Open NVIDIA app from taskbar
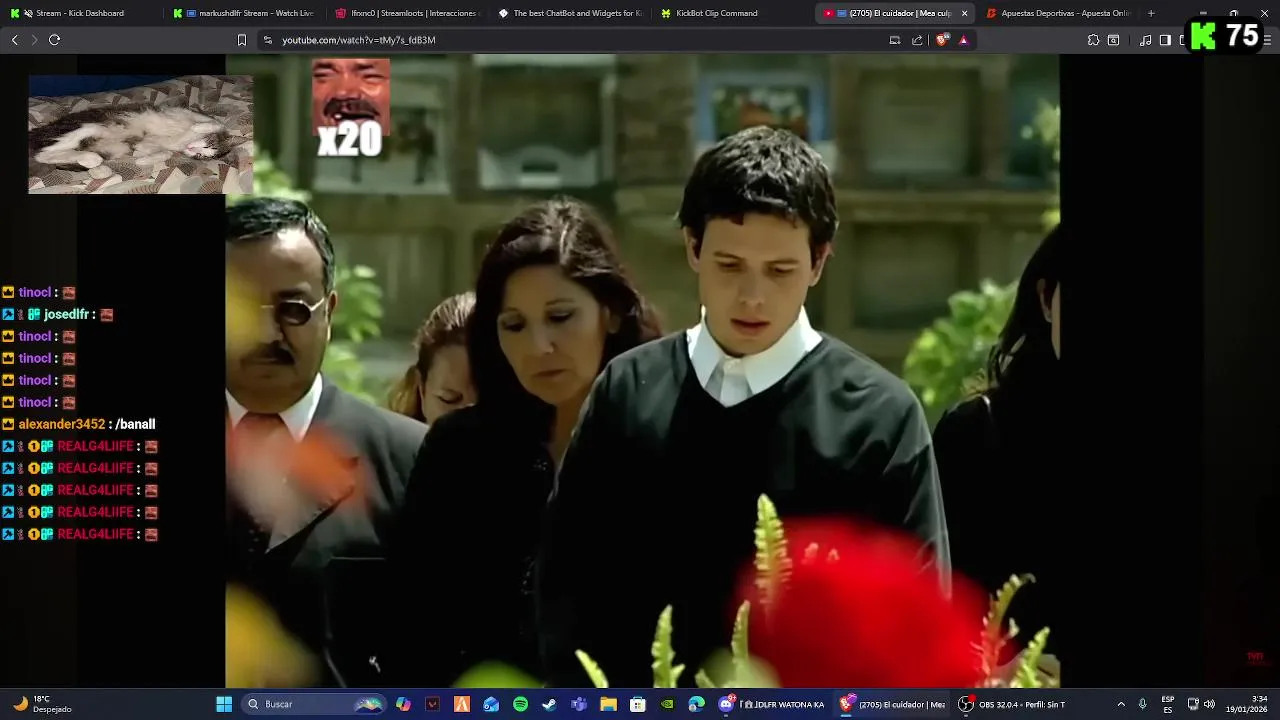The height and width of the screenshot is (720, 1280). pyautogui.click(x=667, y=704)
